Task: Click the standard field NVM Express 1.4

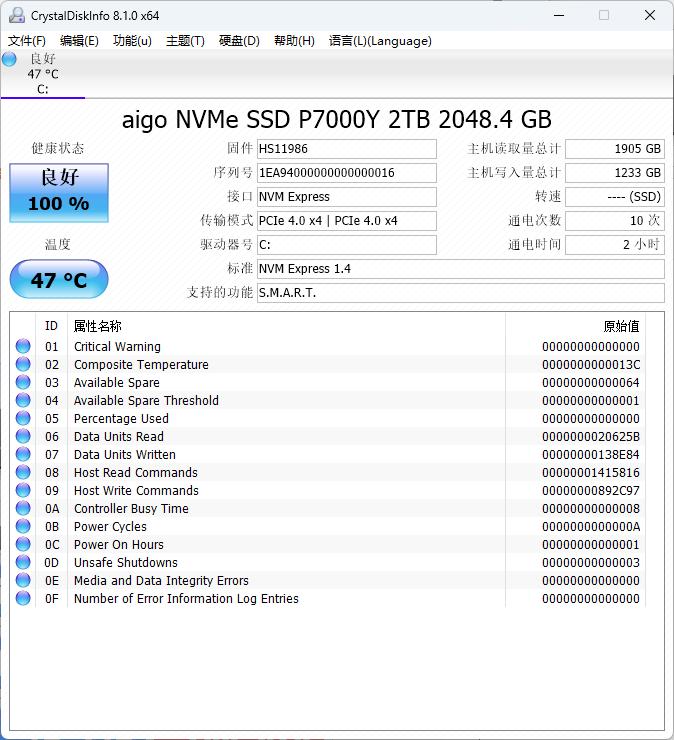Action: click(461, 269)
